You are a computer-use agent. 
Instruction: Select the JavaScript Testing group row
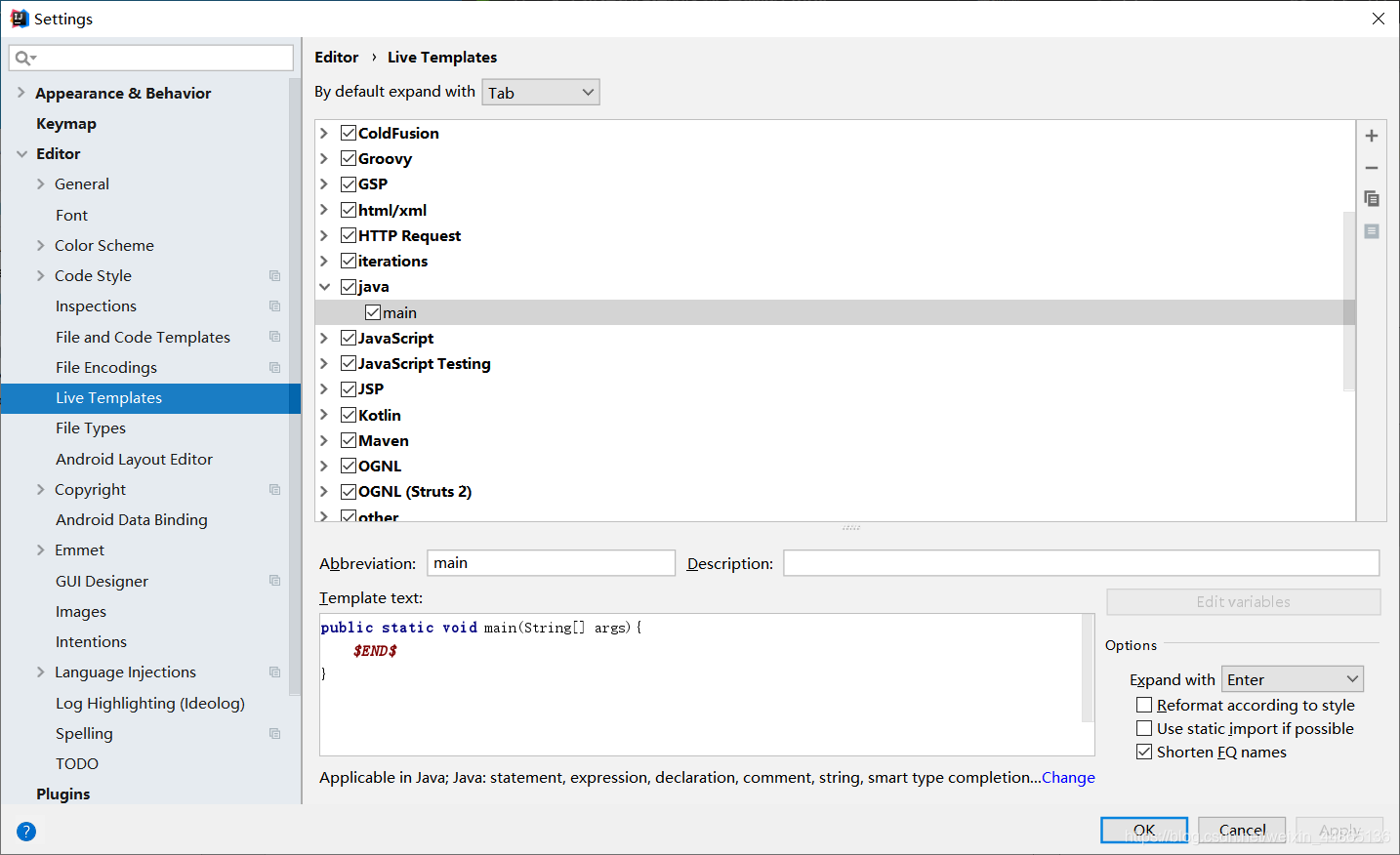tap(836, 364)
